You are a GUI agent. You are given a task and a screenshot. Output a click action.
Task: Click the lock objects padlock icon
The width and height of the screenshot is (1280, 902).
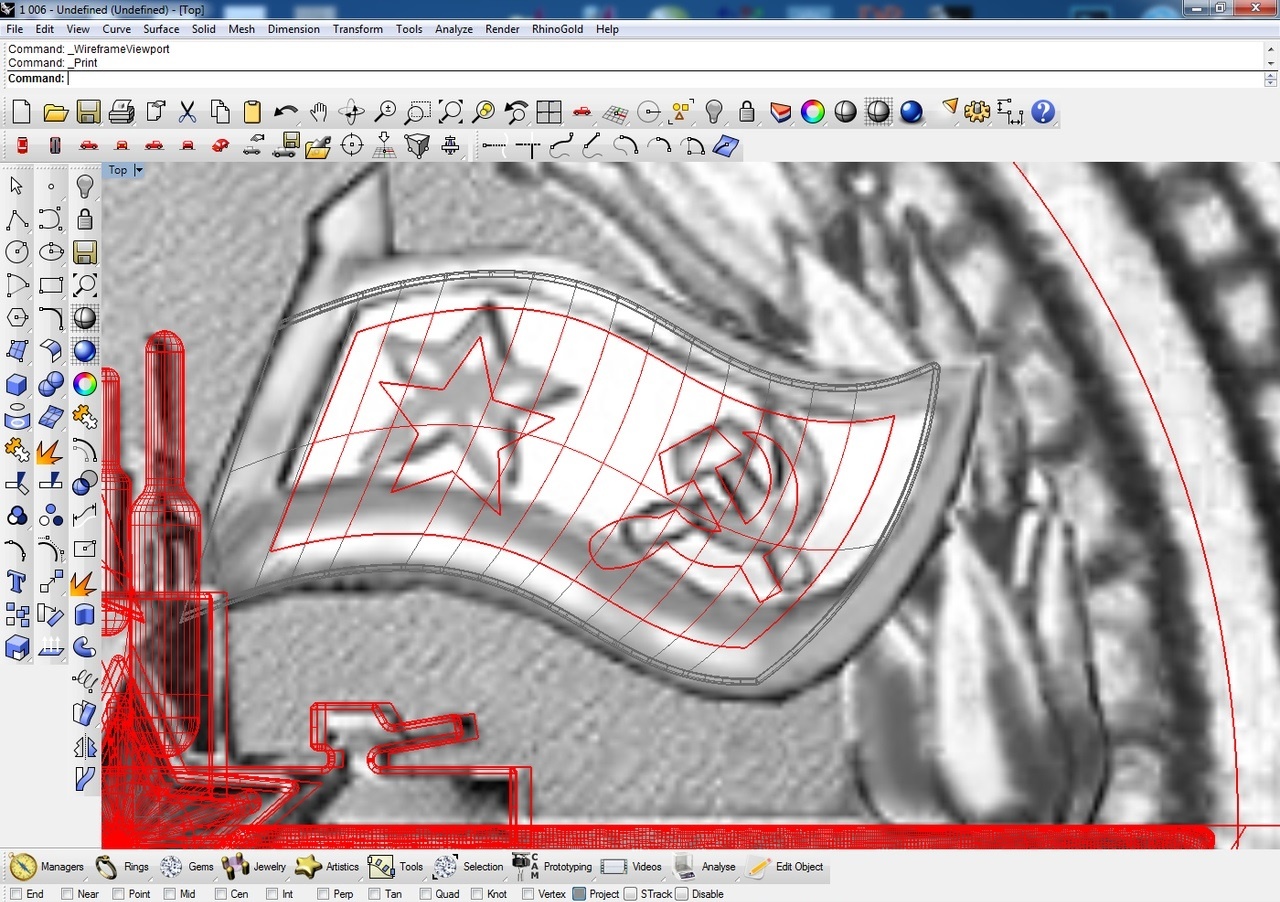coord(746,112)
